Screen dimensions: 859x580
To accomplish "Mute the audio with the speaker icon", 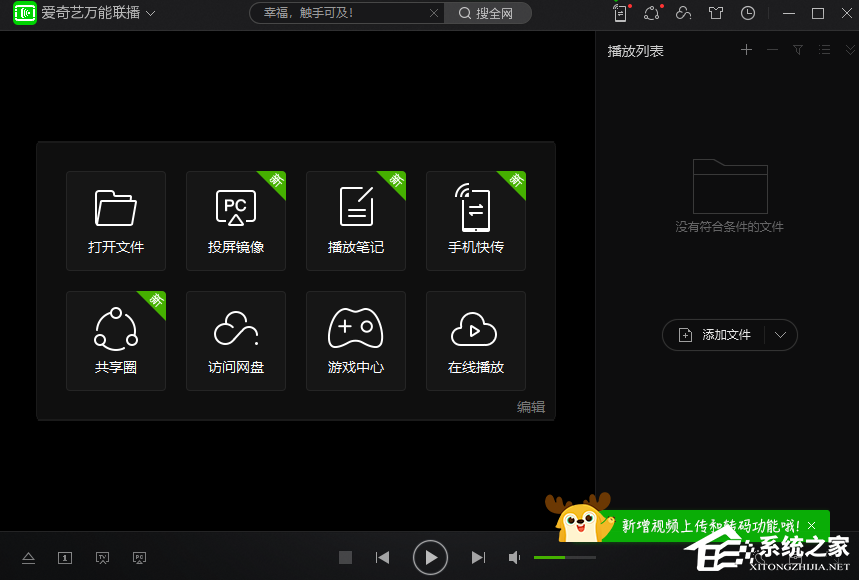I will tap(514, 558).
